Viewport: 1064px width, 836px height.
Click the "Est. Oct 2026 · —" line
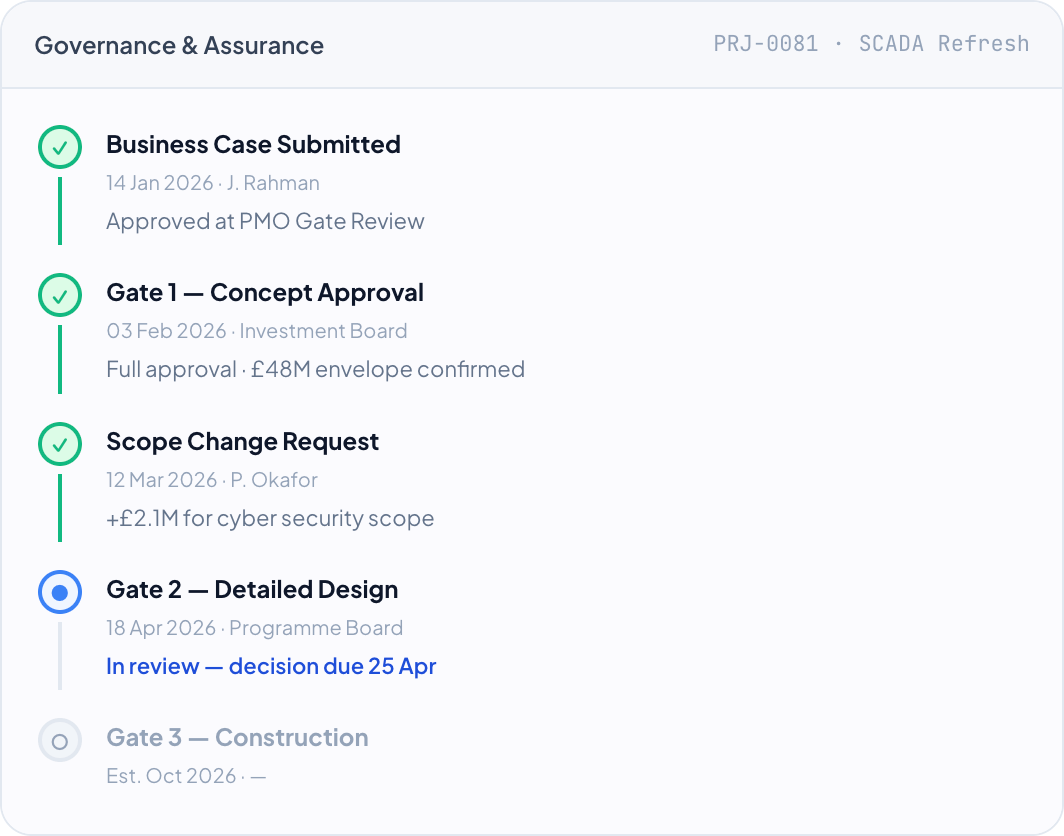186,776
